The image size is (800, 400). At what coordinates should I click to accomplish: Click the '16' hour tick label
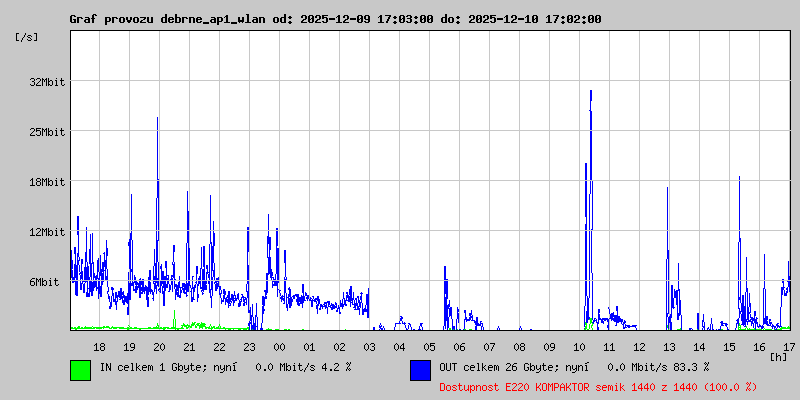(x=759, y=347)
